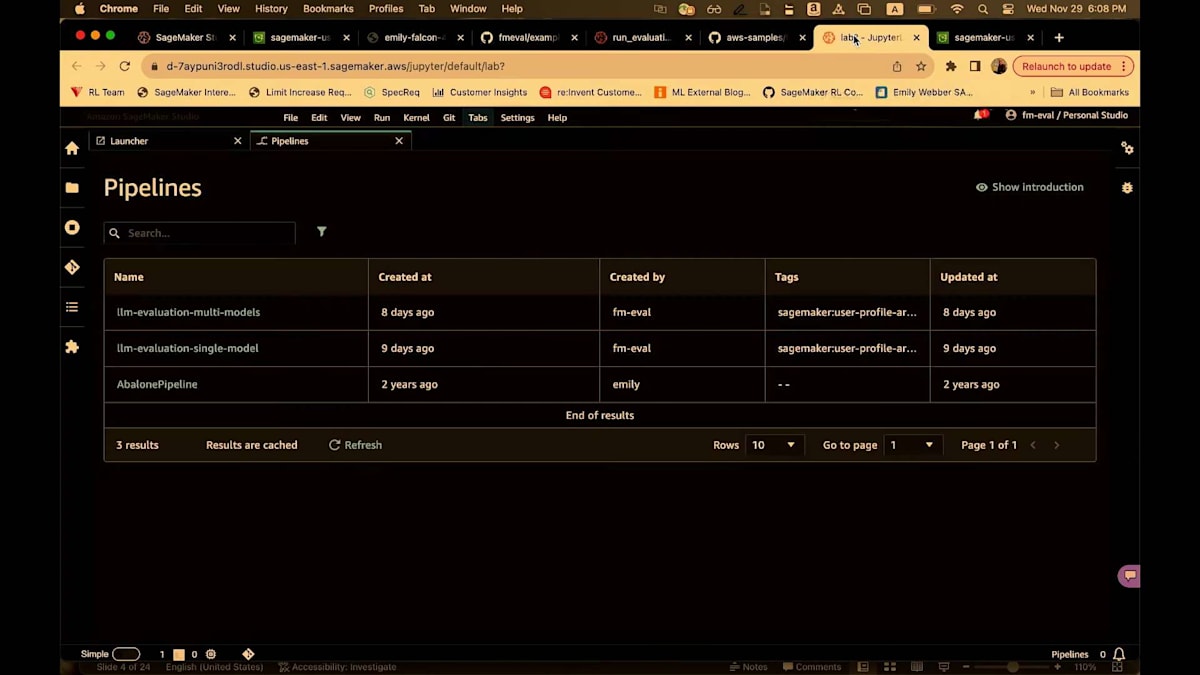Open the table of contents list icon

(x=72, y=307)
